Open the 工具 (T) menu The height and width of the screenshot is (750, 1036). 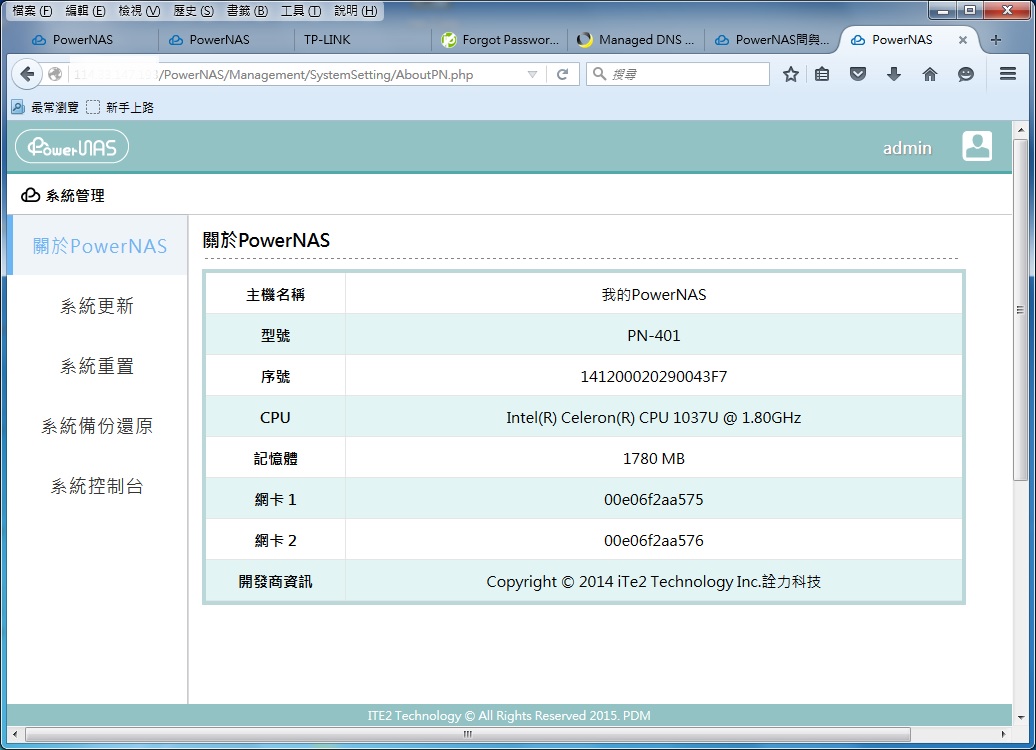tap(301, 11)
